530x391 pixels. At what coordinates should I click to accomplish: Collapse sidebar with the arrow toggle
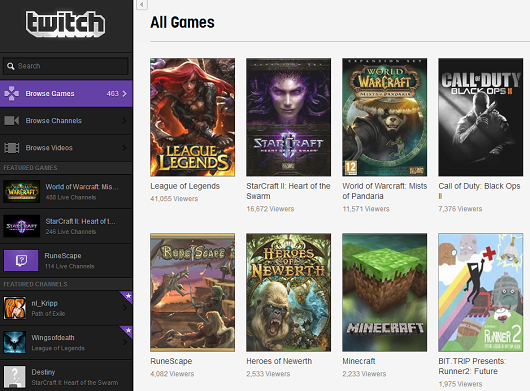click(142, 4)
